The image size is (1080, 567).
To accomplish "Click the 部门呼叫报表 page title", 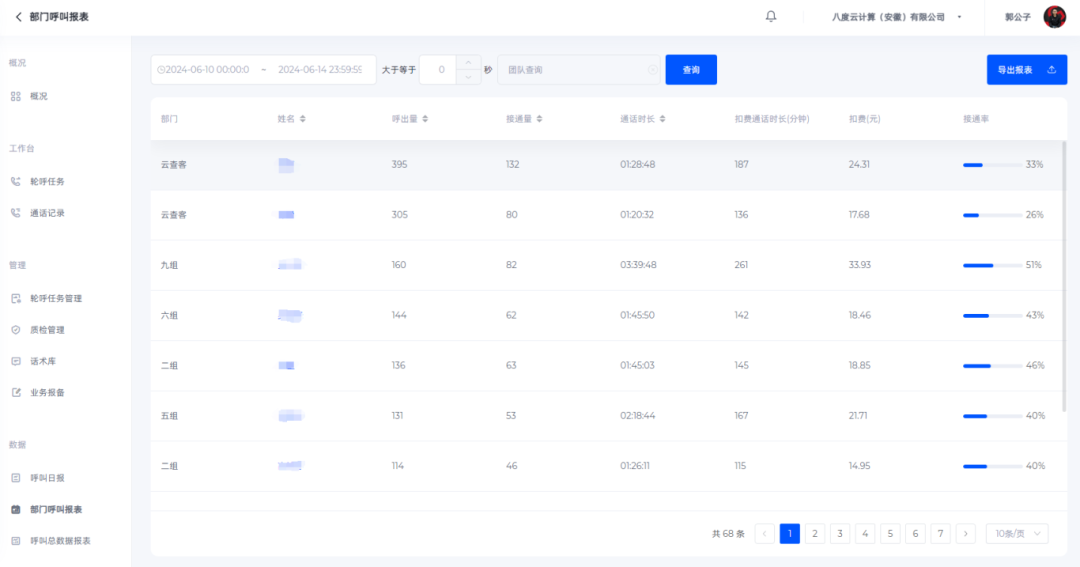I will point(59,17).
